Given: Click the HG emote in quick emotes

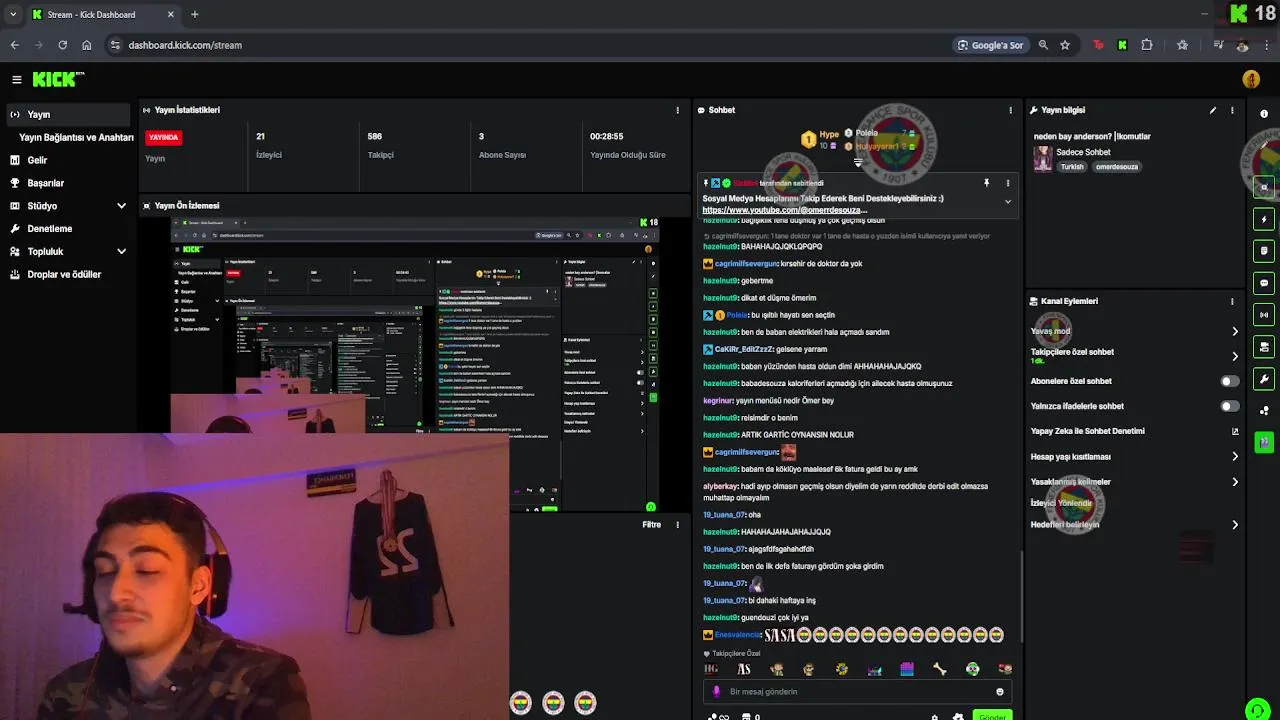Looking at the screenshot, I should 711,669.
